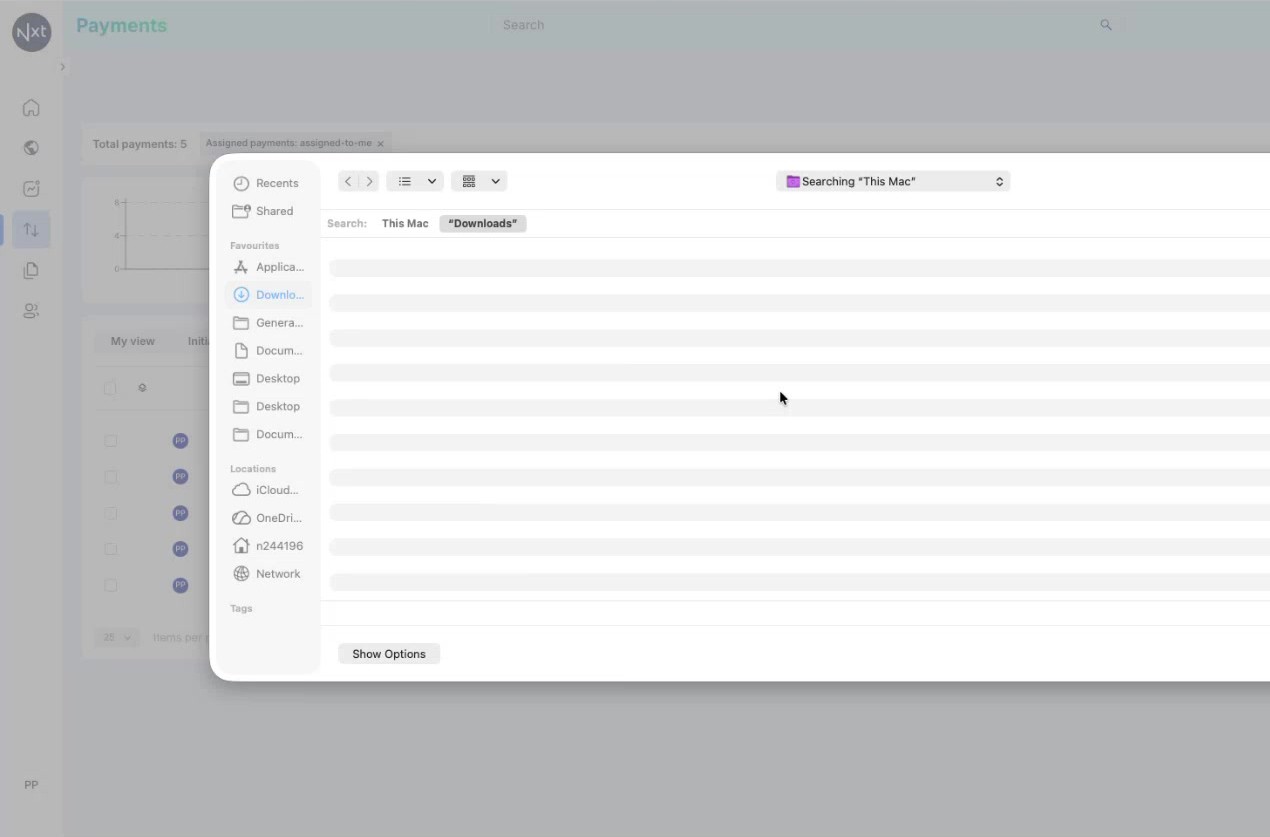Open Home icon in Payments sidebar
The width and height of the screenshot is (1270, 837).
click(31, 107)
